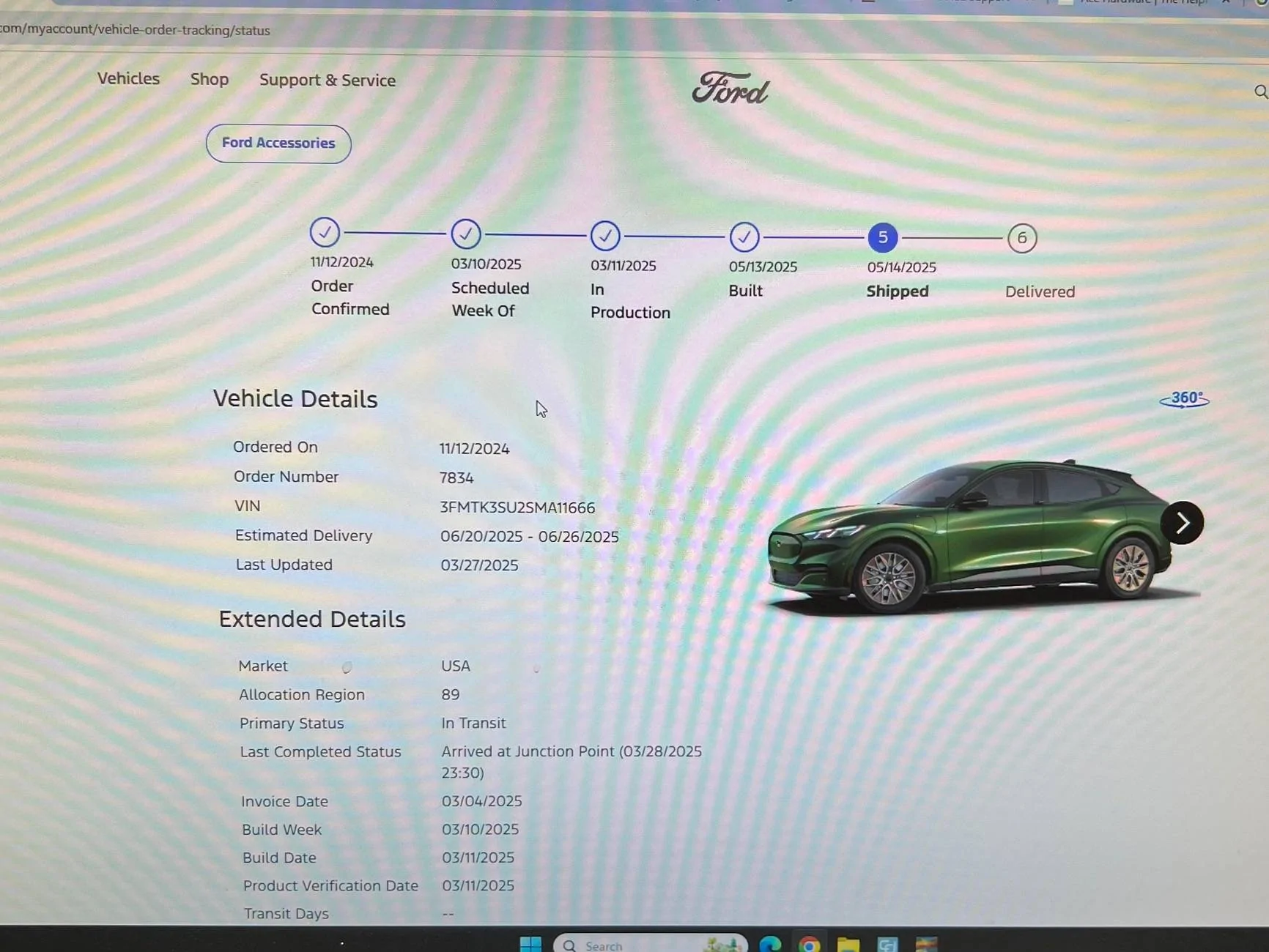Screen dimensions: 1269x952
Task: Click the Ford Accessories button
Action: click(278, 144)
